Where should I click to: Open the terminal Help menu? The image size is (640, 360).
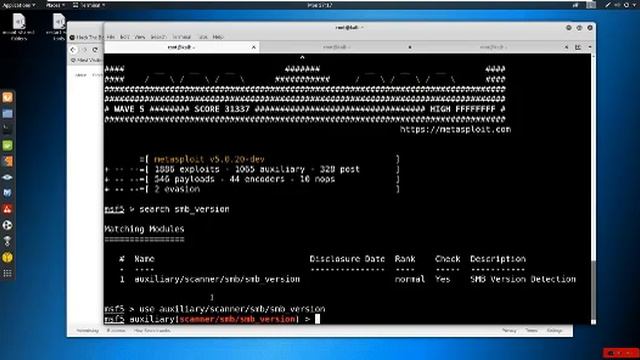[x=218, y=37]
